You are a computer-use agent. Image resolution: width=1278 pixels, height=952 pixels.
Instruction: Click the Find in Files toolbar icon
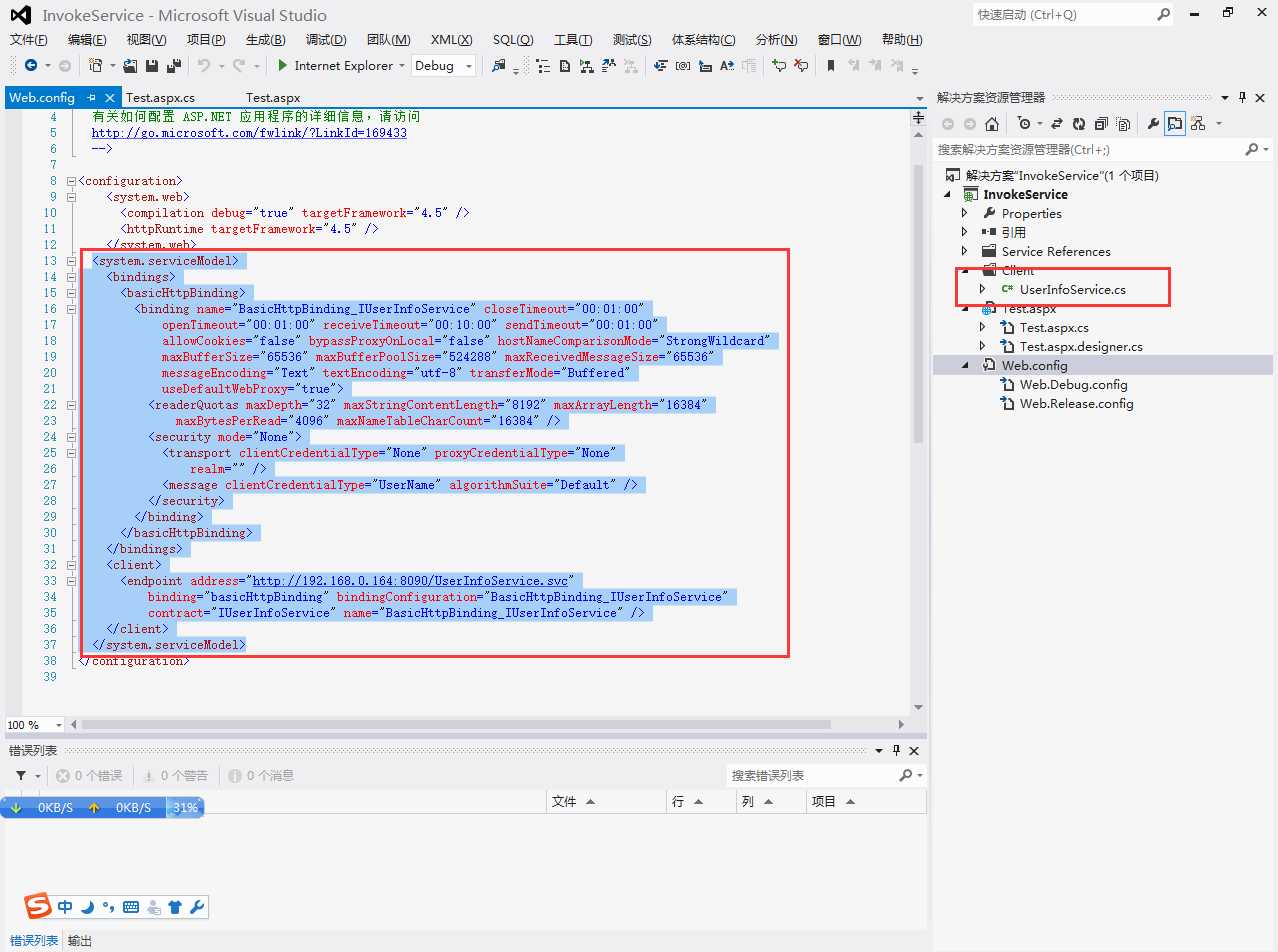coord(499,66)
